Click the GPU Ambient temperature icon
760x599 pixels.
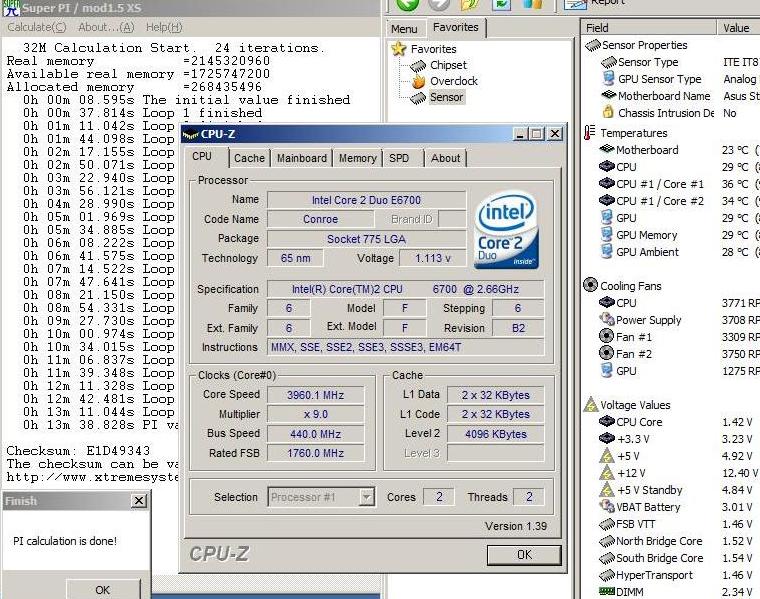tap(606, 251)
